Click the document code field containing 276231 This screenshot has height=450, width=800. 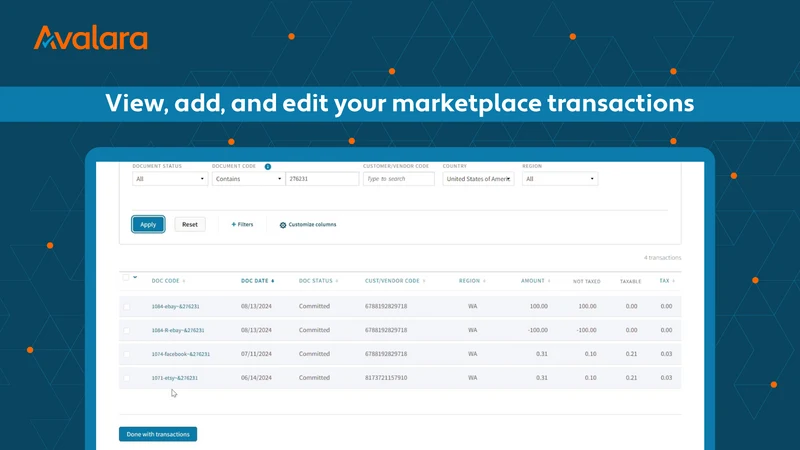click(322, 179)
